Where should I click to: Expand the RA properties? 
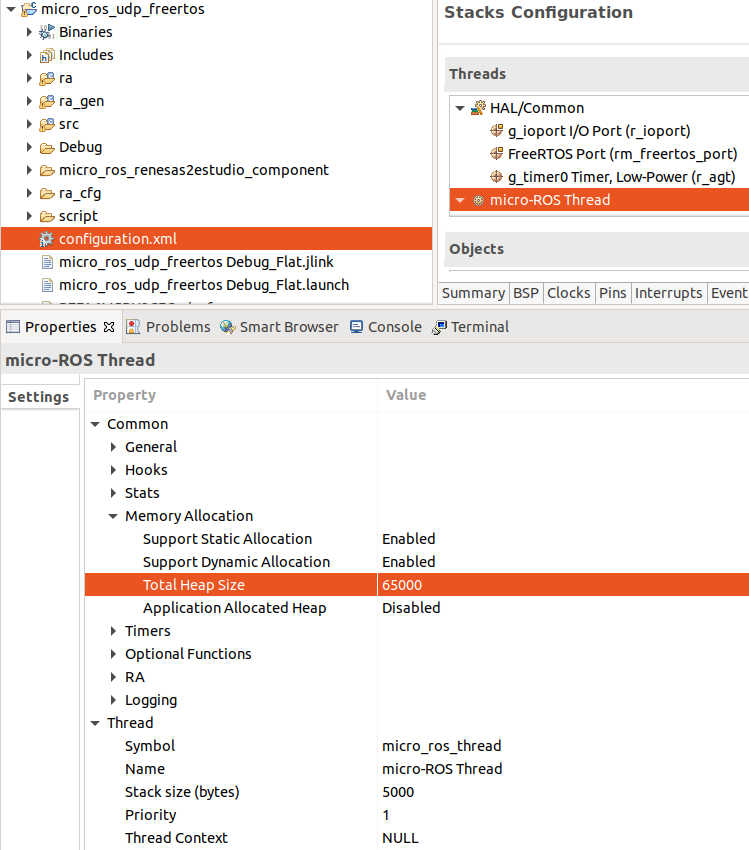(x=113, y=677)
